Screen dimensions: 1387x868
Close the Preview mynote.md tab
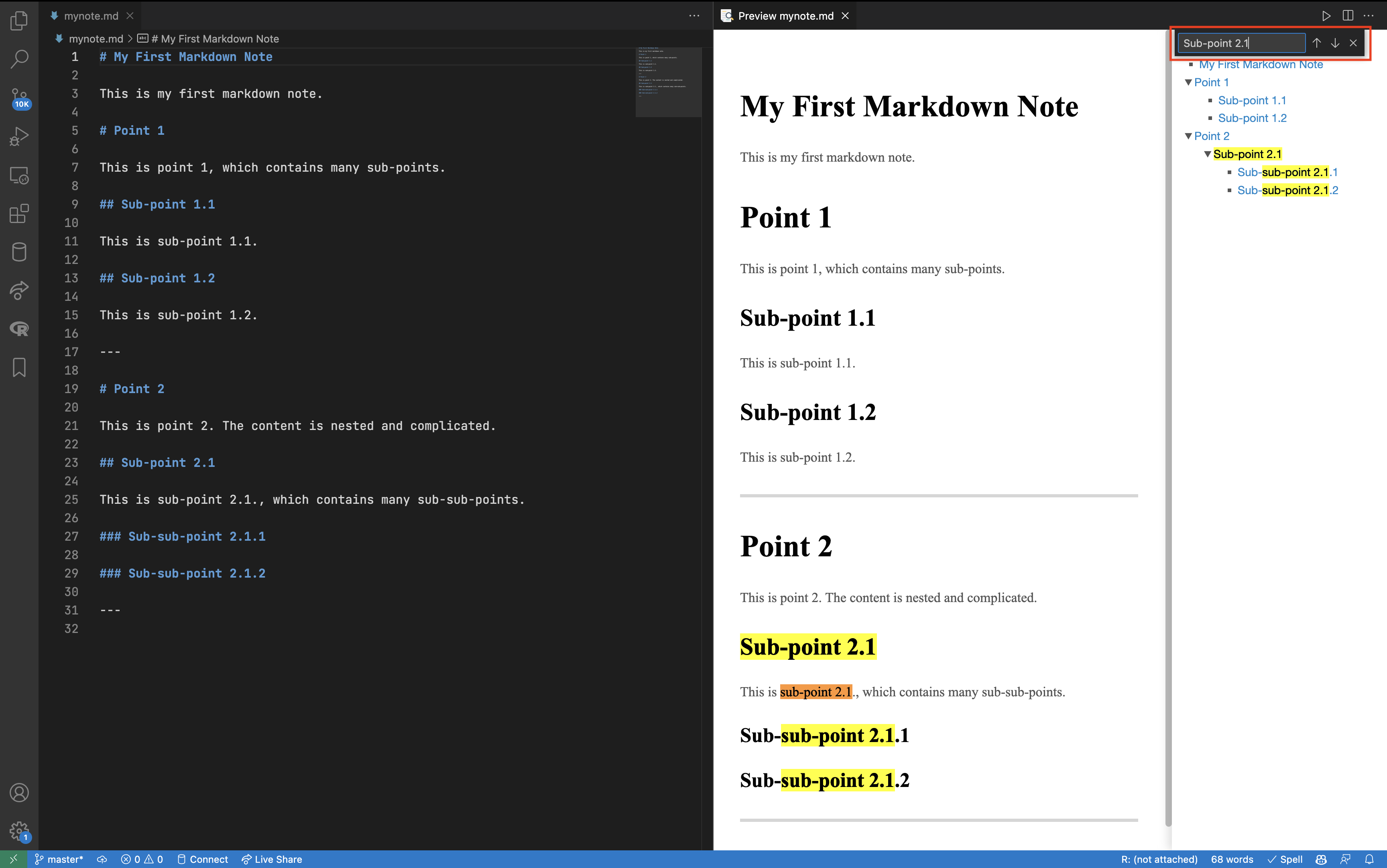845,16
